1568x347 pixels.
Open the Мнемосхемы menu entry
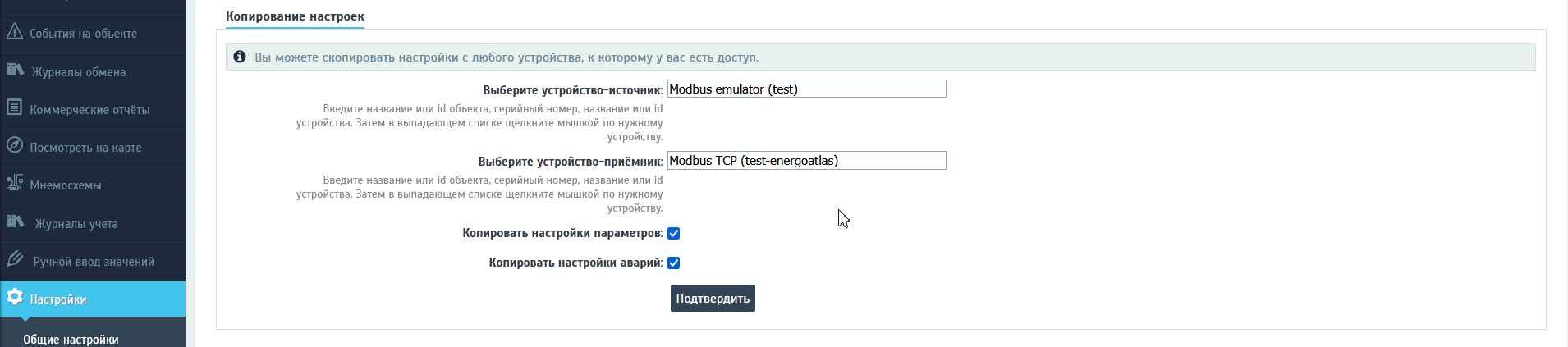tap(66, 185)
